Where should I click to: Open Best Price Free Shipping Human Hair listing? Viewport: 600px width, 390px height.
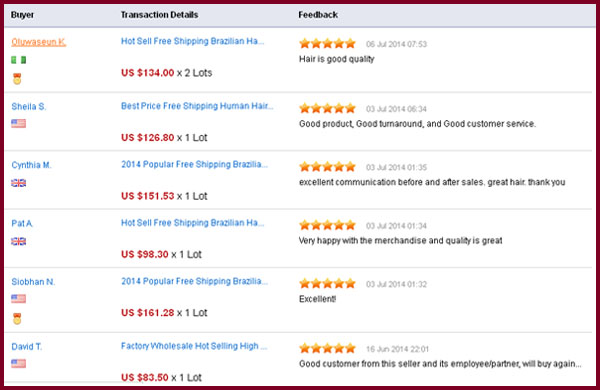coord(197,106)
